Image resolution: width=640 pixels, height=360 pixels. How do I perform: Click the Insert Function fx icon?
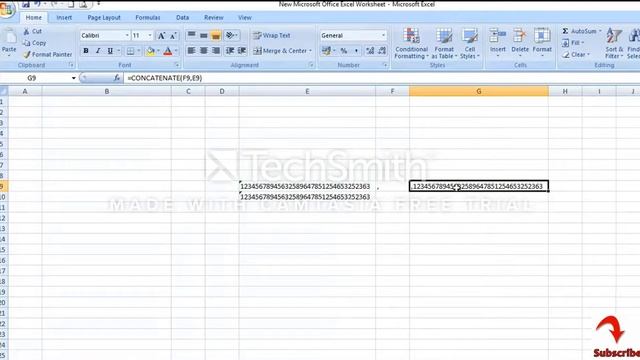(x=117, y=78)
